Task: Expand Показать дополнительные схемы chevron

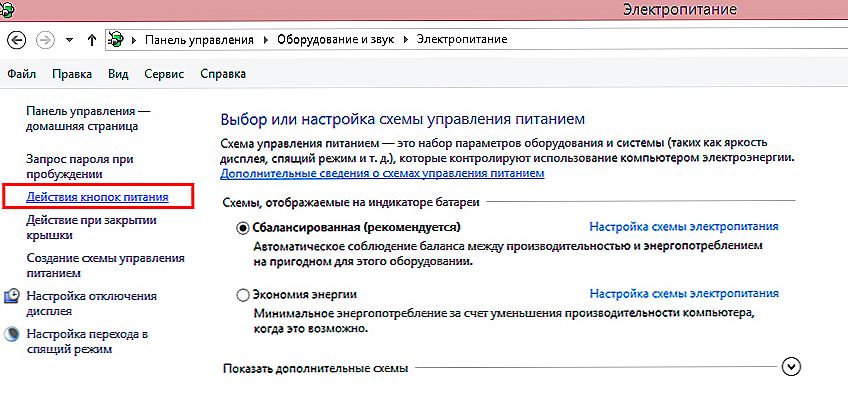Action: (792, 367)
